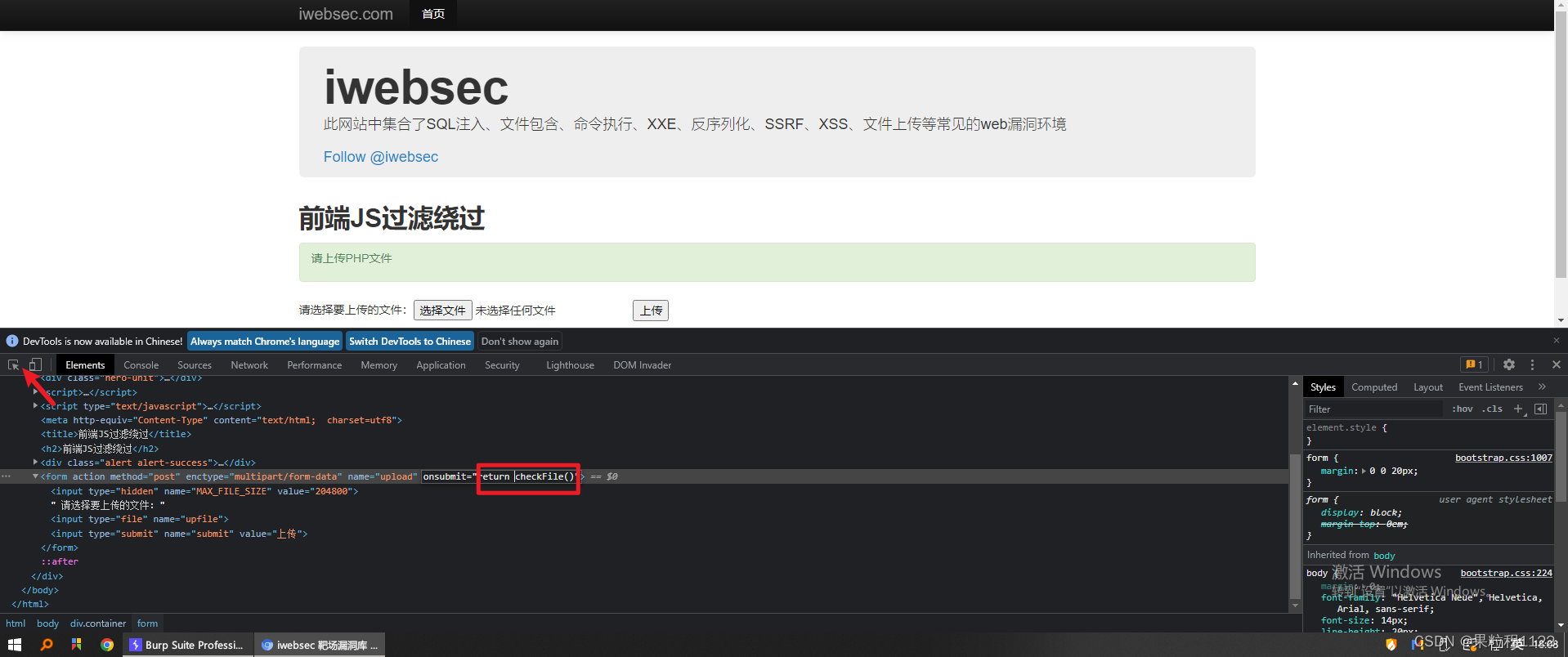The width and height of the screenshot is (1568, 657).
Task: Click the 选择文件 choose file button
Action: [x=442, y=310]
